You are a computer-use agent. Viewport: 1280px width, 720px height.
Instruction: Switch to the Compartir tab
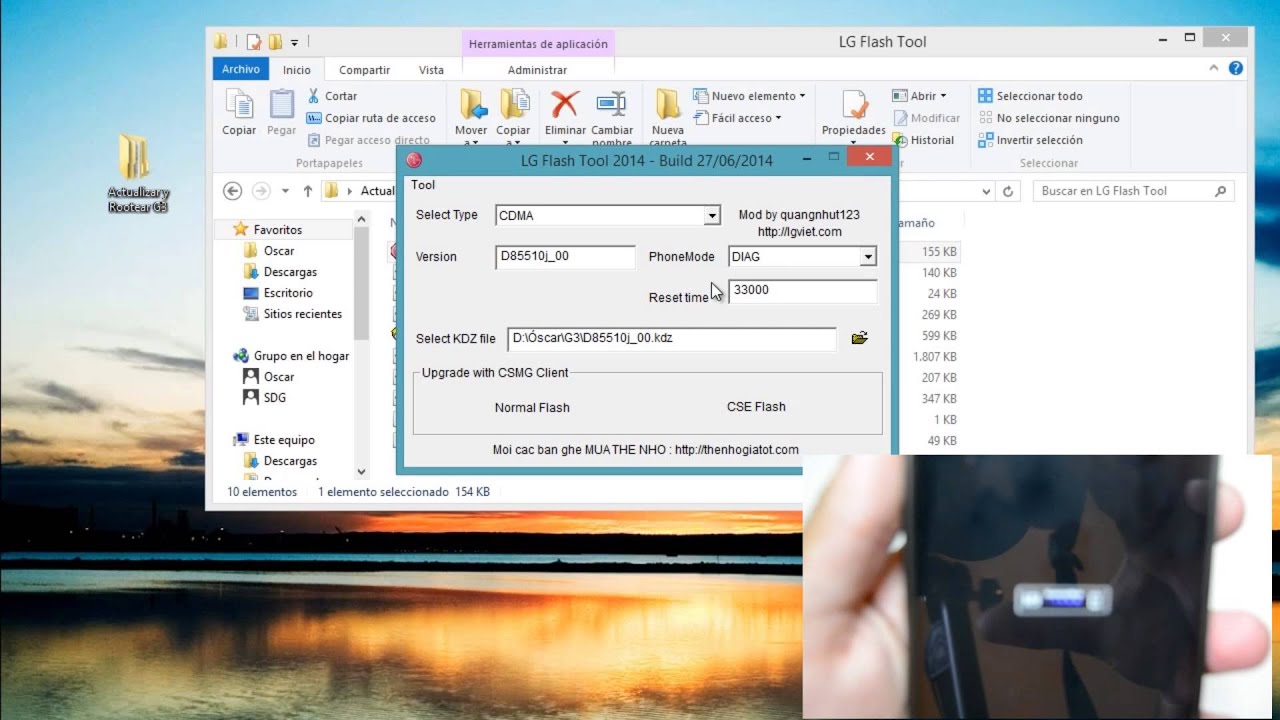point(364,70)
